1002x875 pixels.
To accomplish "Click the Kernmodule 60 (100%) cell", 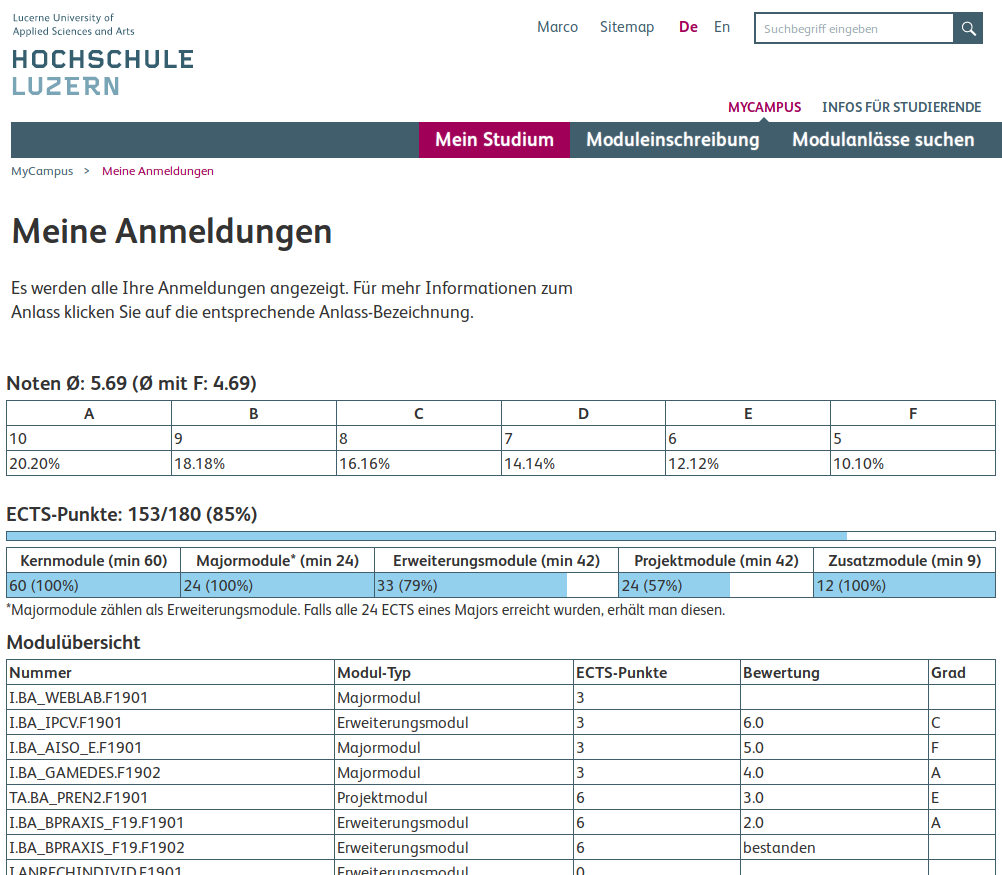I will click(93, 585).
